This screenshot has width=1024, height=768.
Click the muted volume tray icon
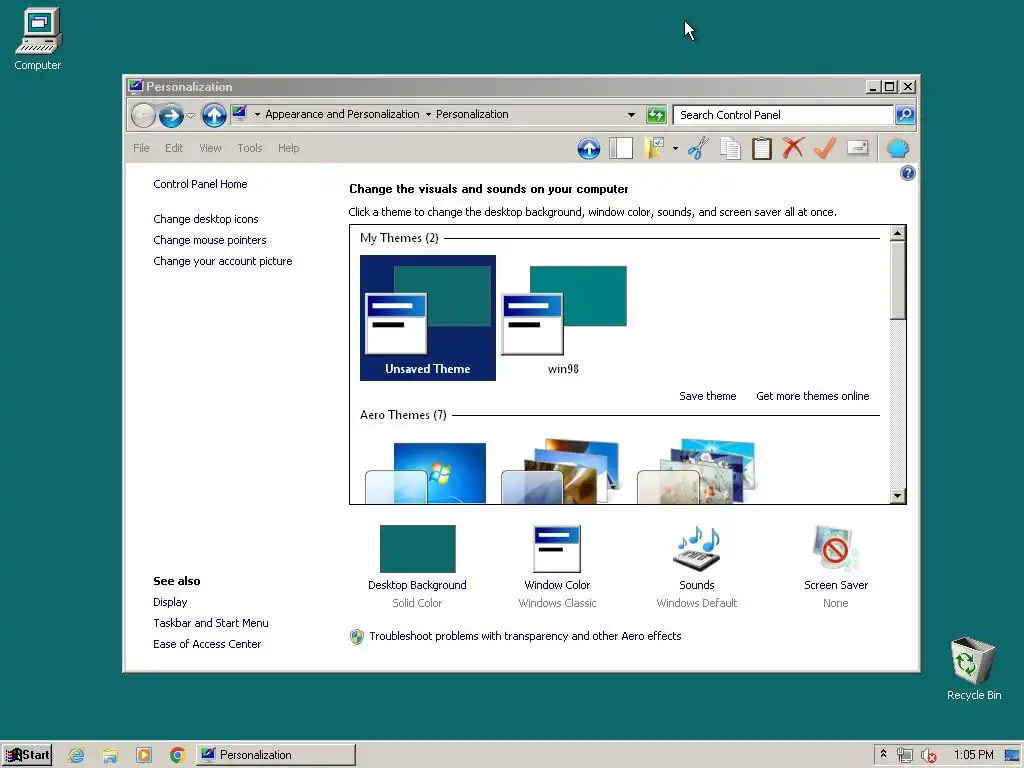(928, 756)
